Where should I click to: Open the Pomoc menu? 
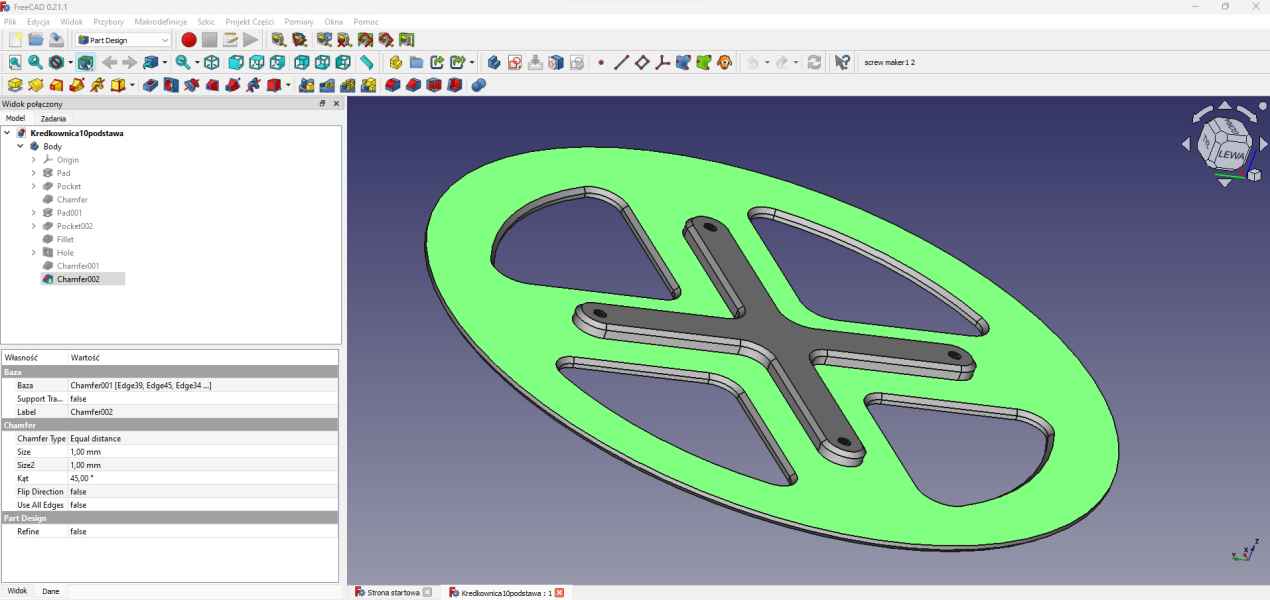(366, 21)
